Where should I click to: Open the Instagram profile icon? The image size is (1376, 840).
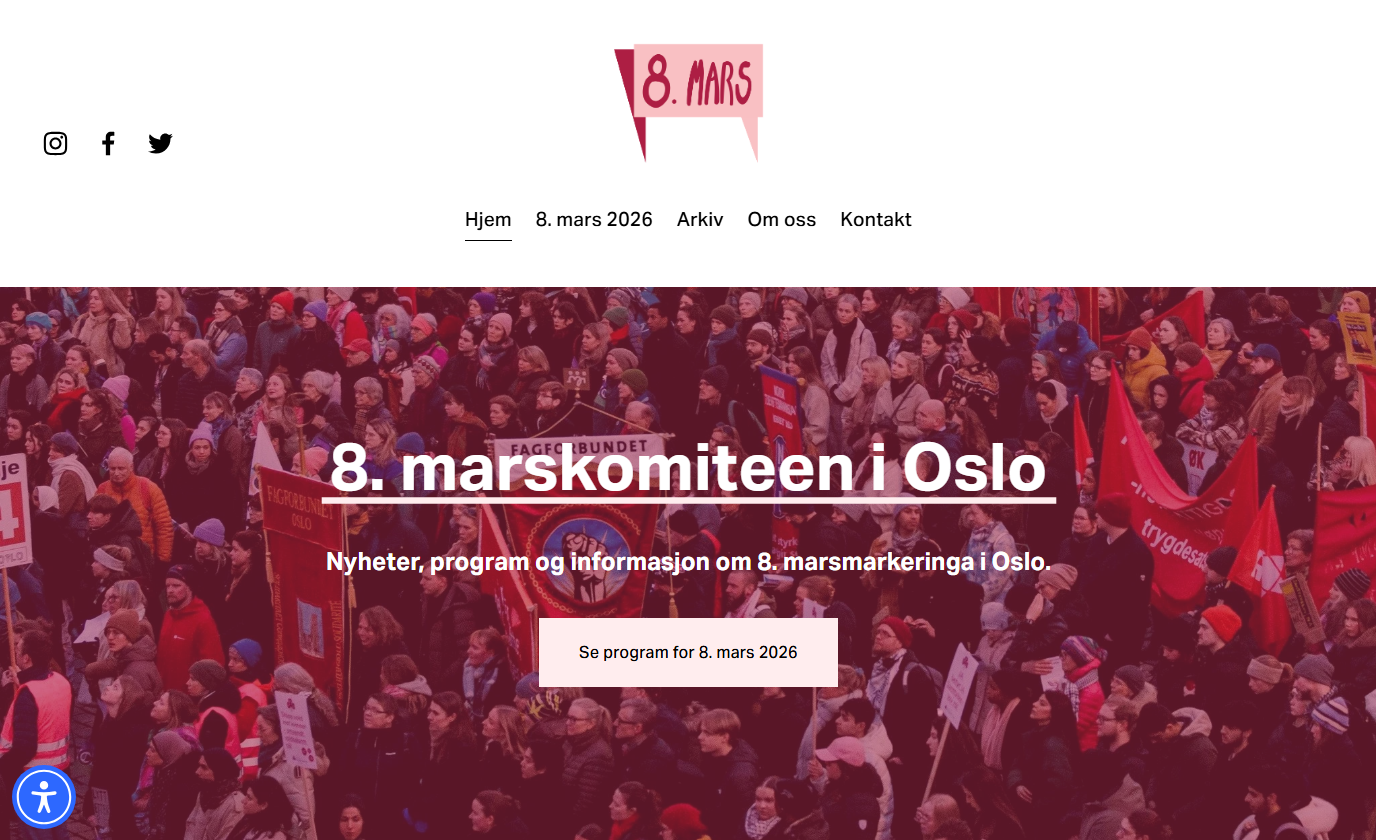[55, 143]
